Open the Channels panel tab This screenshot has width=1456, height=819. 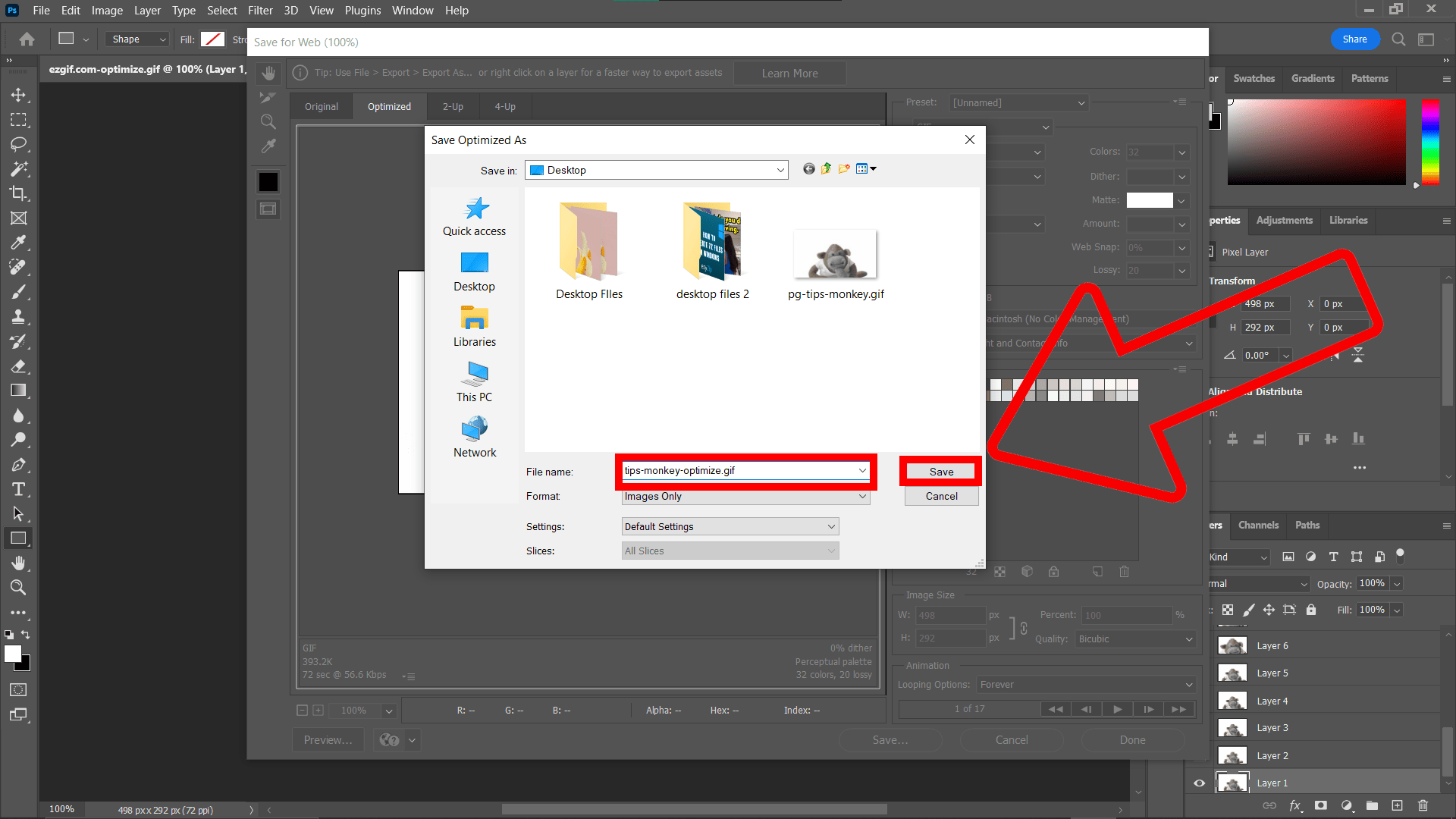click(1258, 525)
